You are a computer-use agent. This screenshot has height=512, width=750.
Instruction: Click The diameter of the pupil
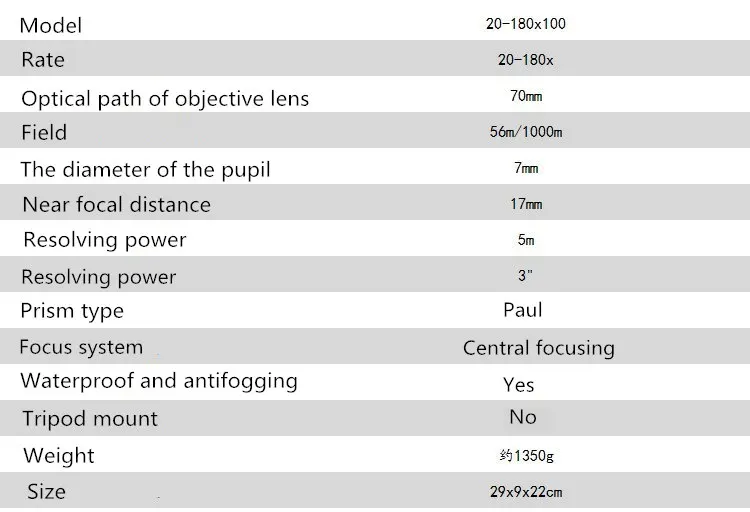click(x=145, y=170)
